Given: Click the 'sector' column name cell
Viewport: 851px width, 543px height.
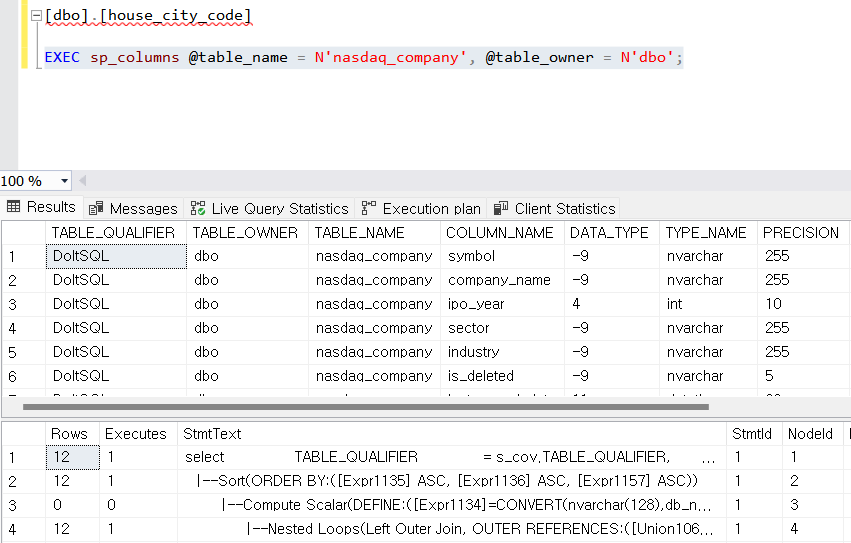Looking at the screenshot, I should (503, 328).
